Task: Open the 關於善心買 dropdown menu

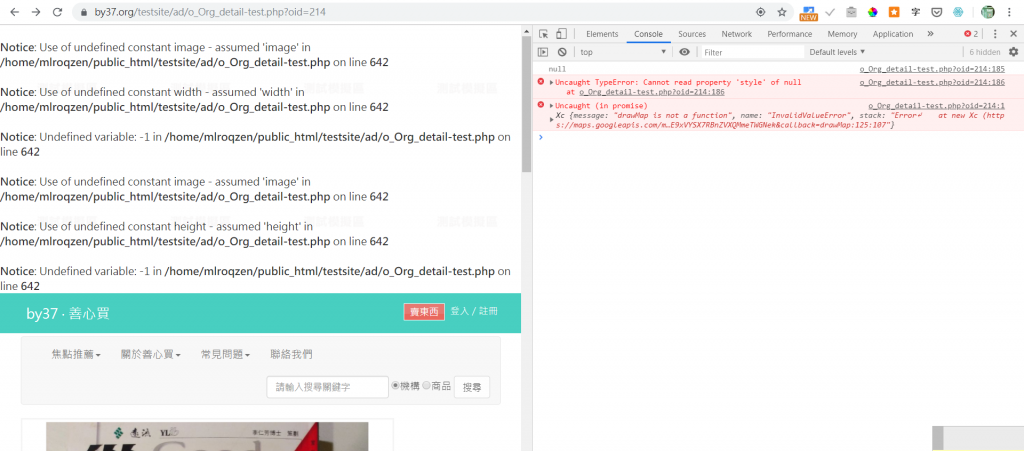Action: tap(151, 354)
